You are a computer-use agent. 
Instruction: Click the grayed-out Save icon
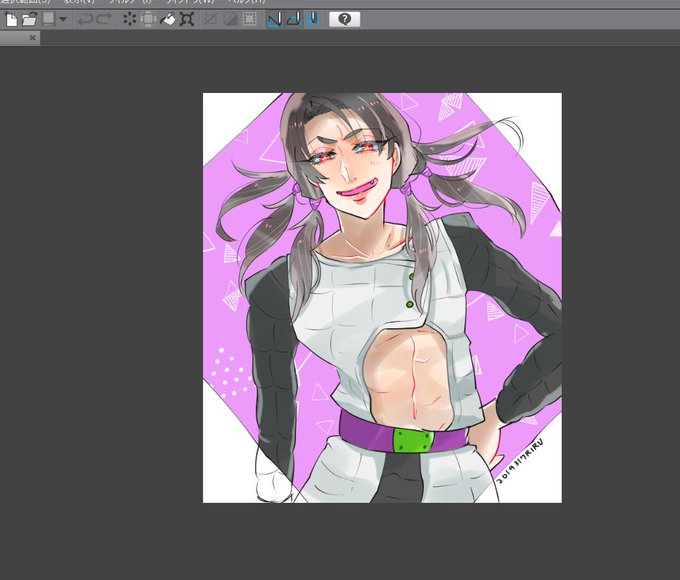(x=49, y=19)
